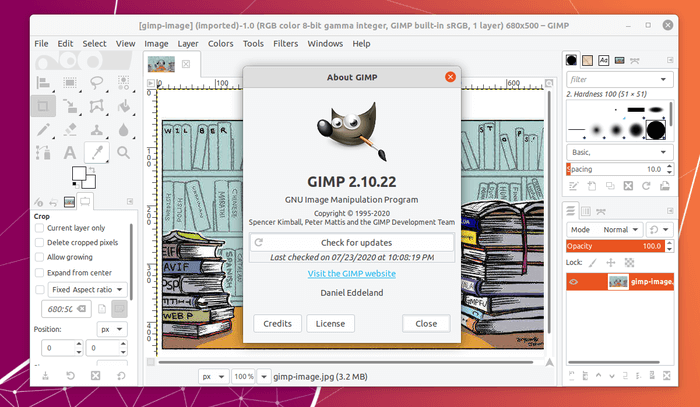Enable Allow growing checkbox
The image size is (700, 407).
39,257
